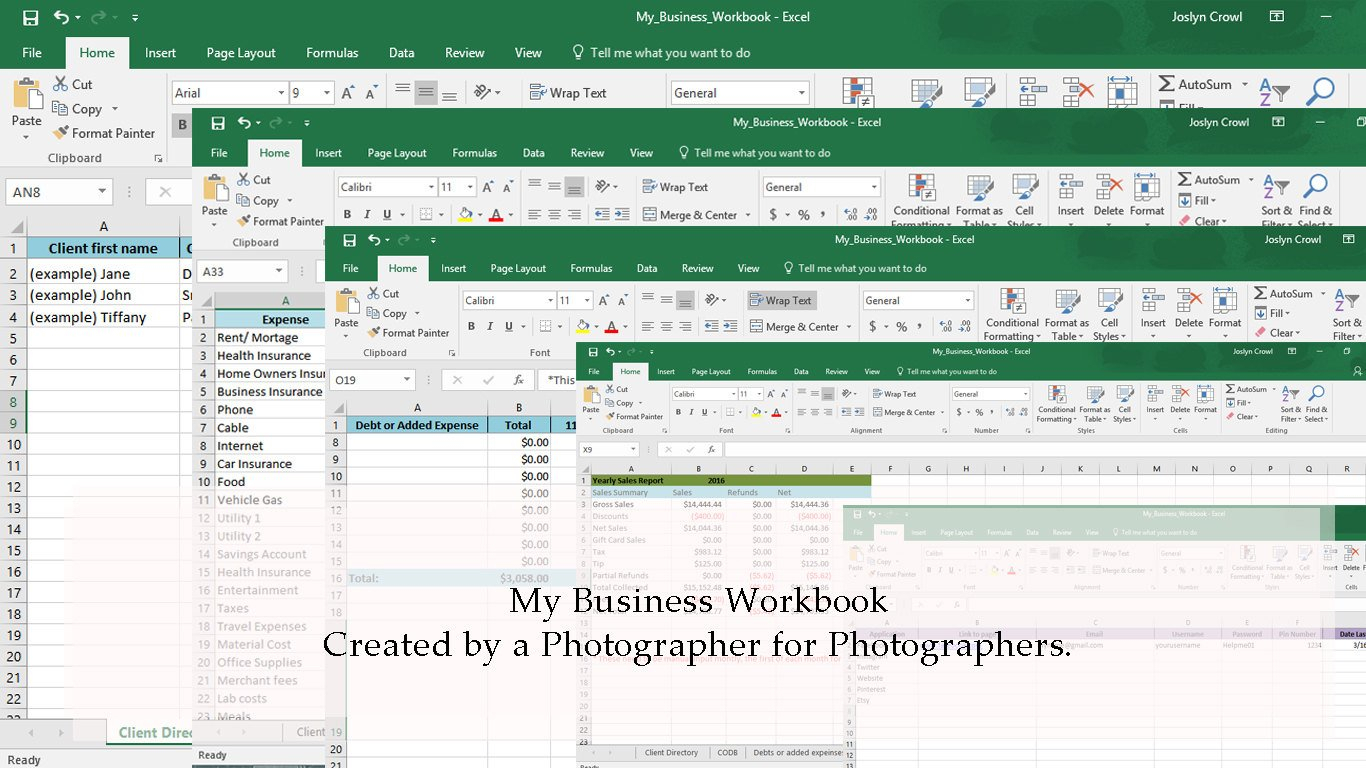Click the Copy button in the O19 window
The image size is (1366, 768).
[387, 313]
